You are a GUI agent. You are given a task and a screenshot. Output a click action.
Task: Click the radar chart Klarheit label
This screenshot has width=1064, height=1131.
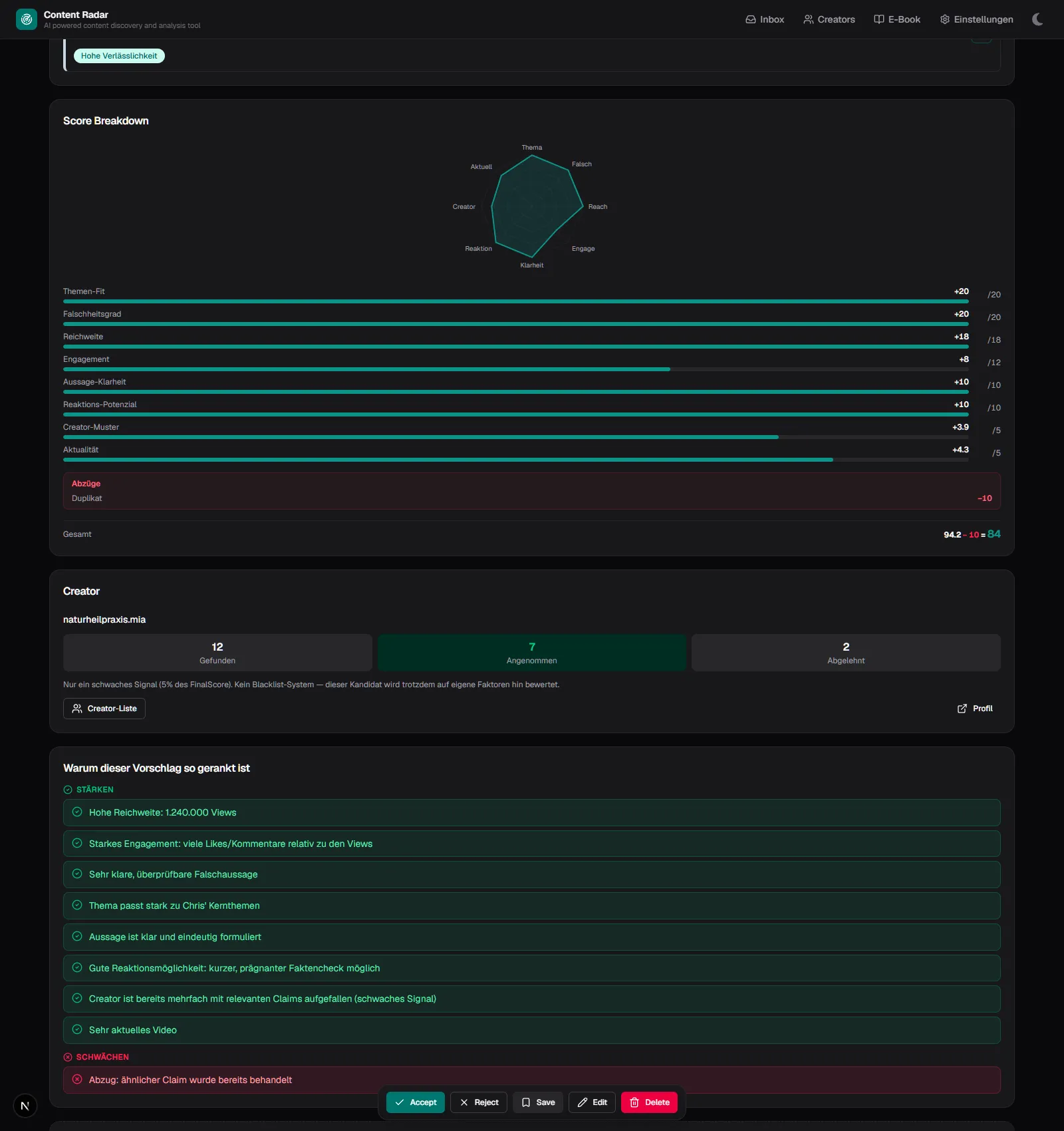[x=532, y=265]
